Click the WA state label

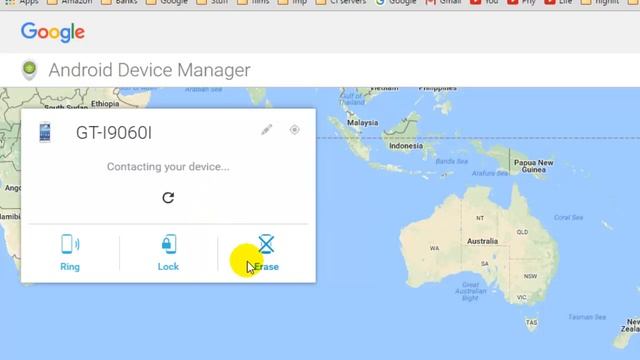(x=434, y=248)
